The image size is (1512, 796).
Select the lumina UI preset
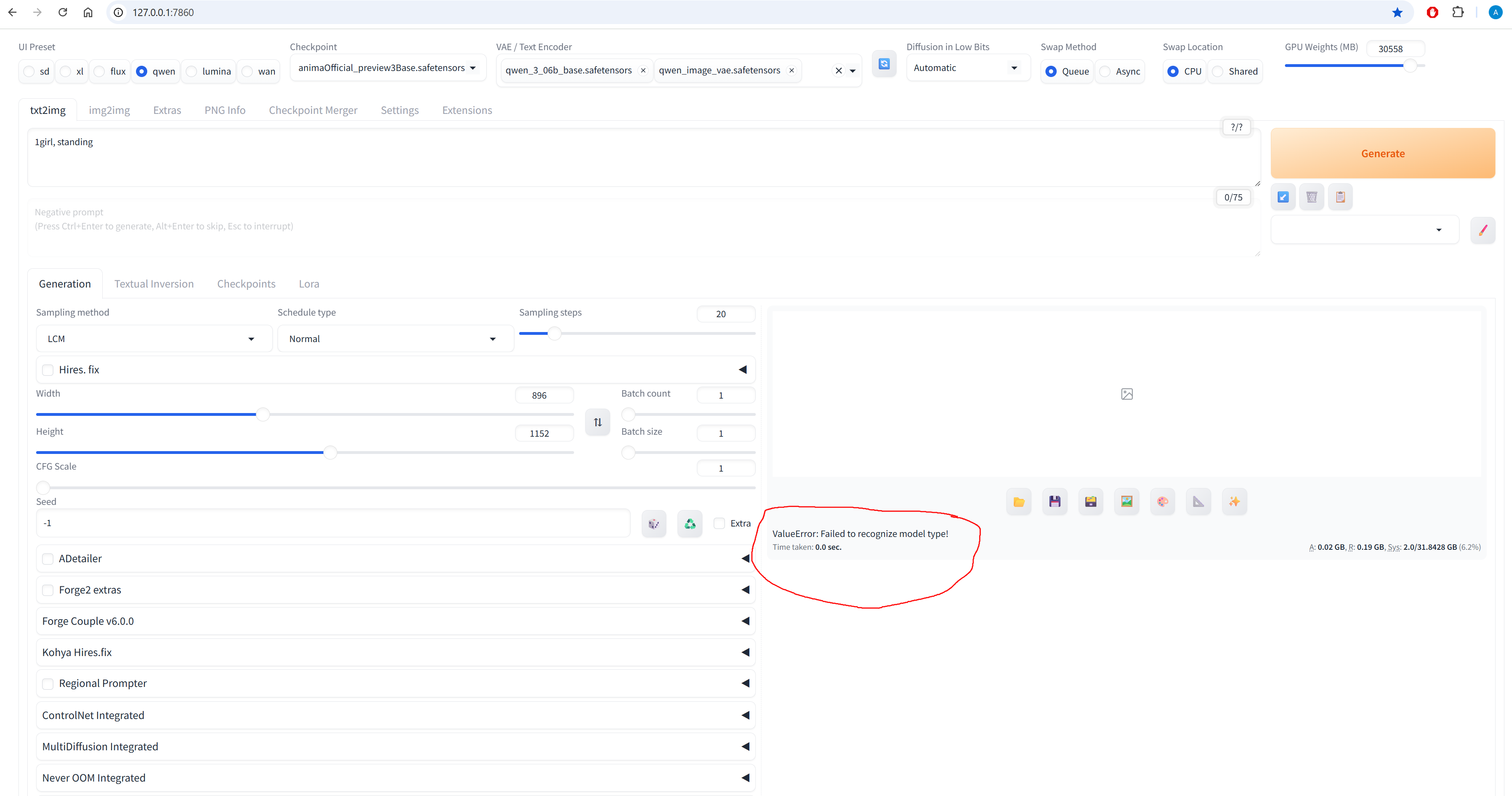pos(209,71)
